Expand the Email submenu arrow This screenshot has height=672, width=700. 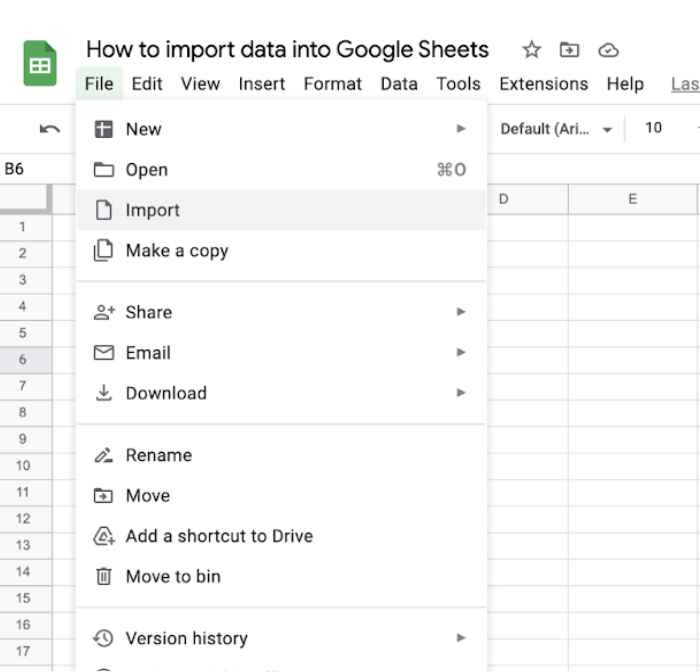pyautogui.click(x=461, y=352)
